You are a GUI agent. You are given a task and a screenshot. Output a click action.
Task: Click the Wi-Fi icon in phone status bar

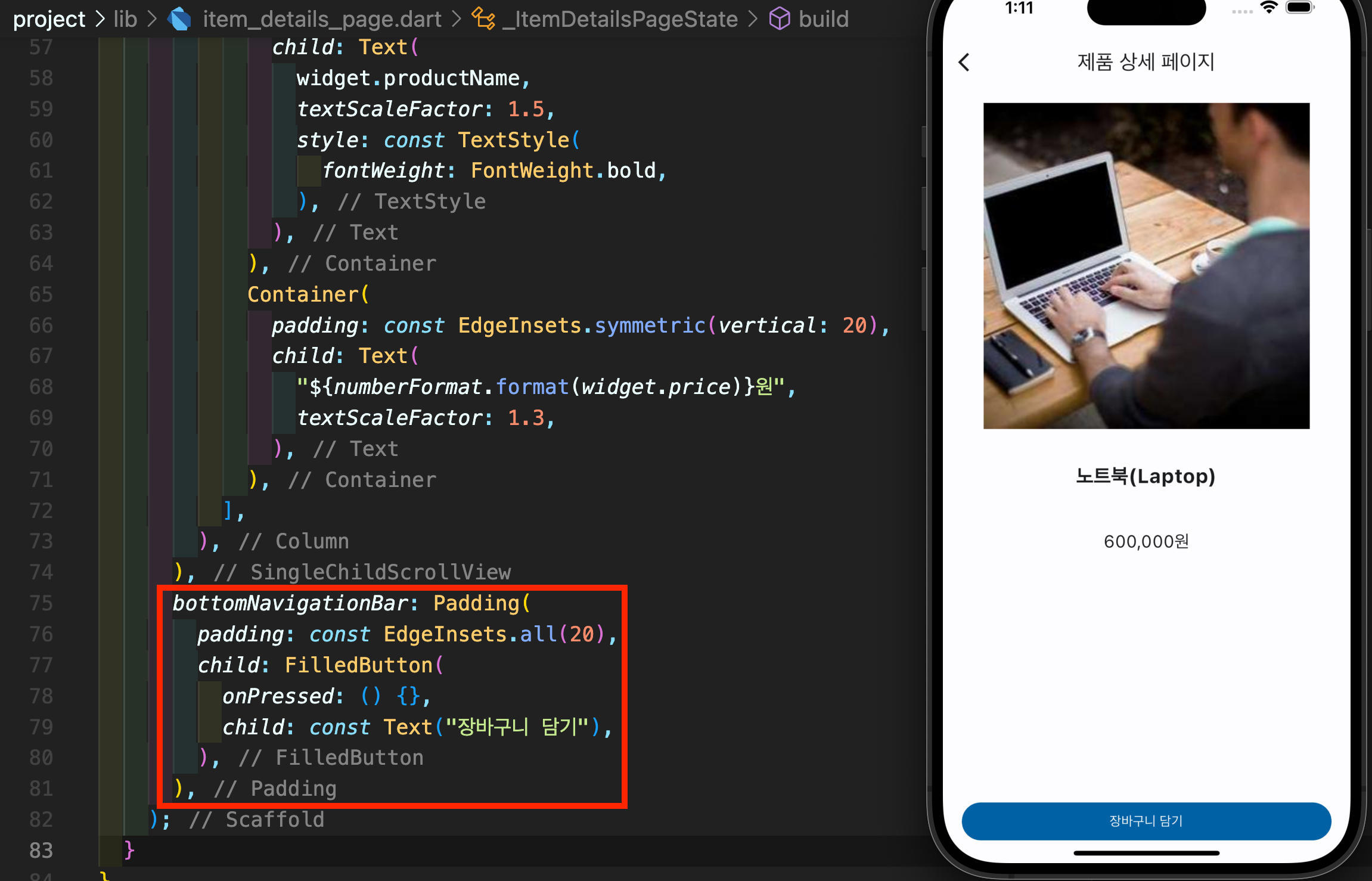coord(1269,8)
